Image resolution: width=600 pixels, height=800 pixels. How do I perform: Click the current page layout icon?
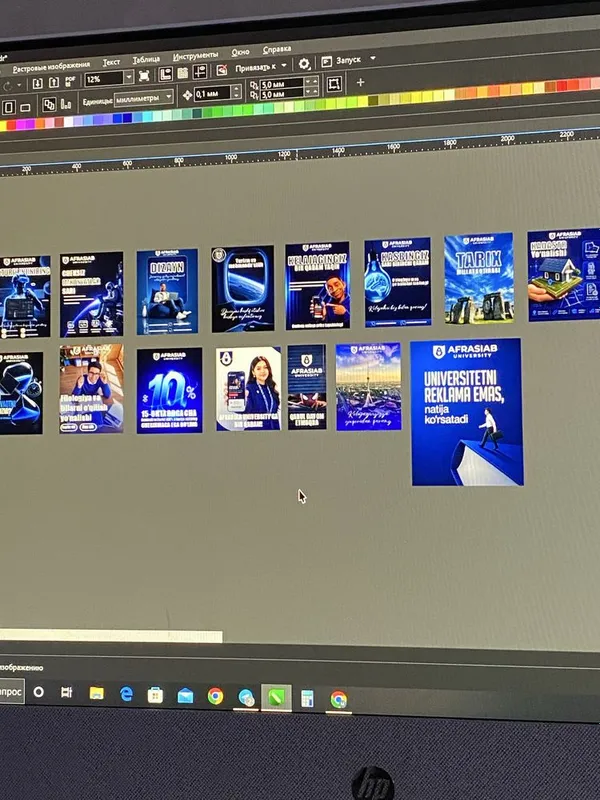coord(66,104)
